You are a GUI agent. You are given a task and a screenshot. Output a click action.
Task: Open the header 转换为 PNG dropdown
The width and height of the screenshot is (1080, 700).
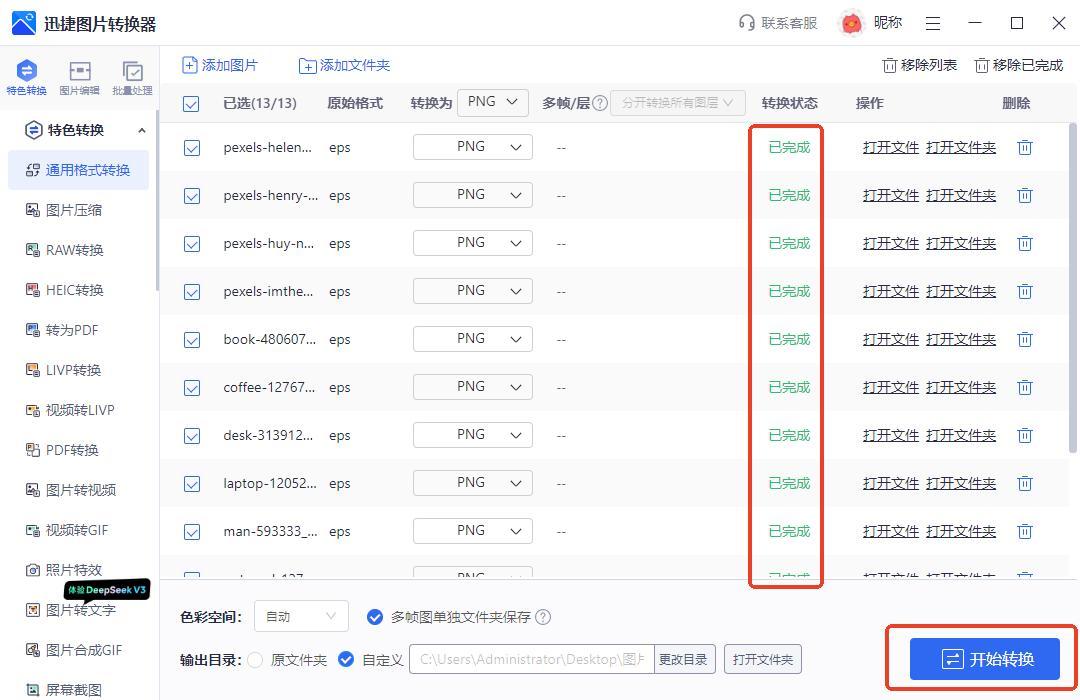pyautogui.click(x=492, y=102)
